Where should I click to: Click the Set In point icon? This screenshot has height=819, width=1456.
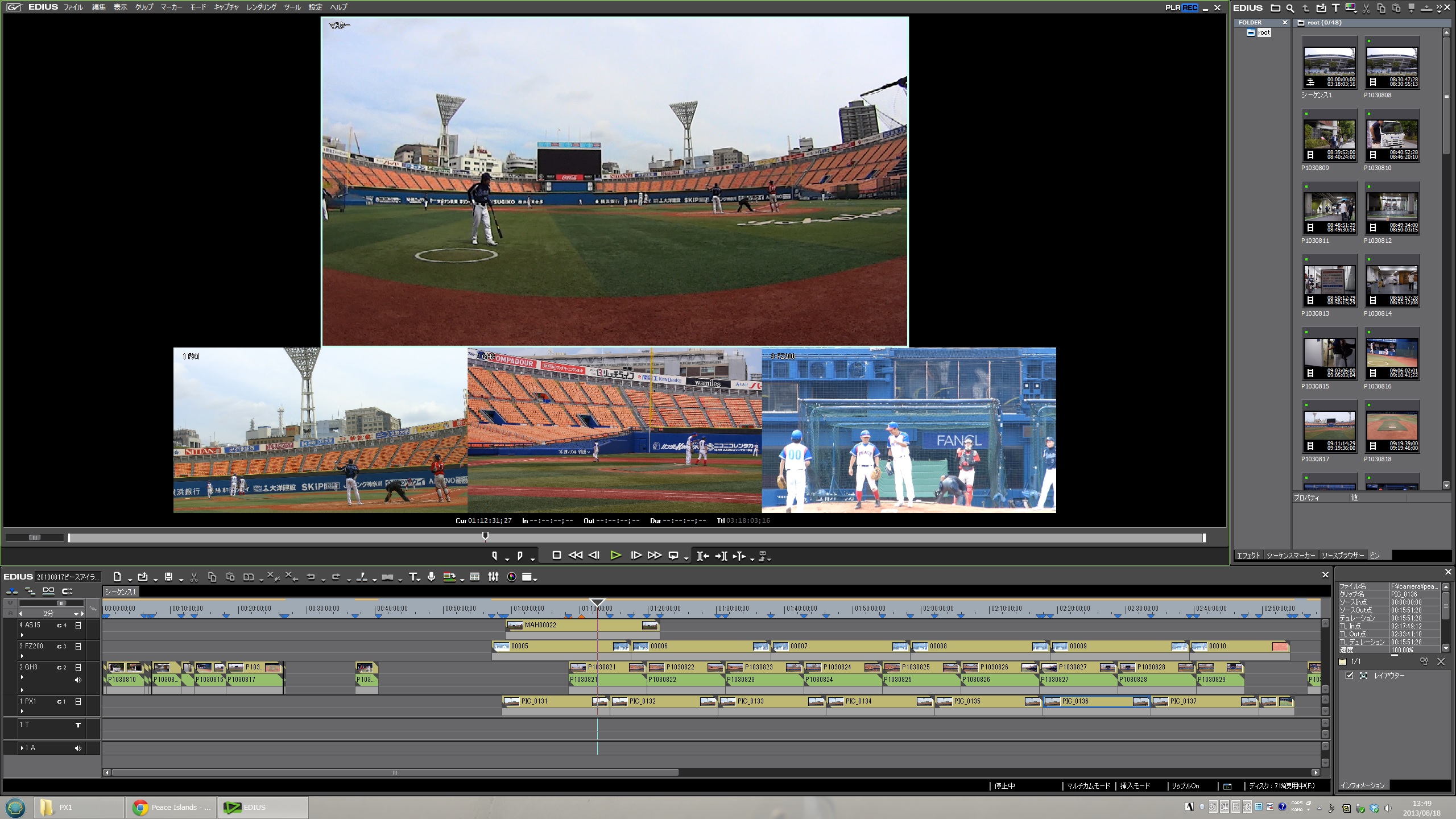(x=494, y=556)
